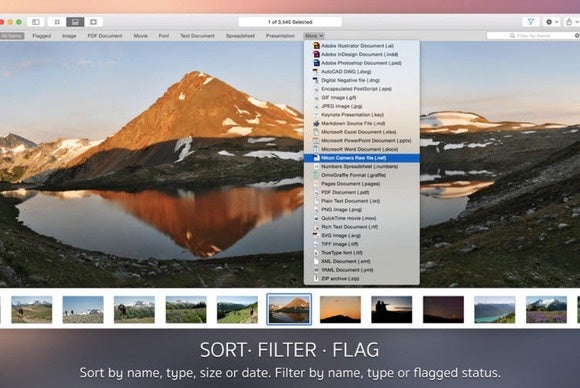Choose Pages Document (.pages)
Screen dimensions: 580x388
coord(362,184)
